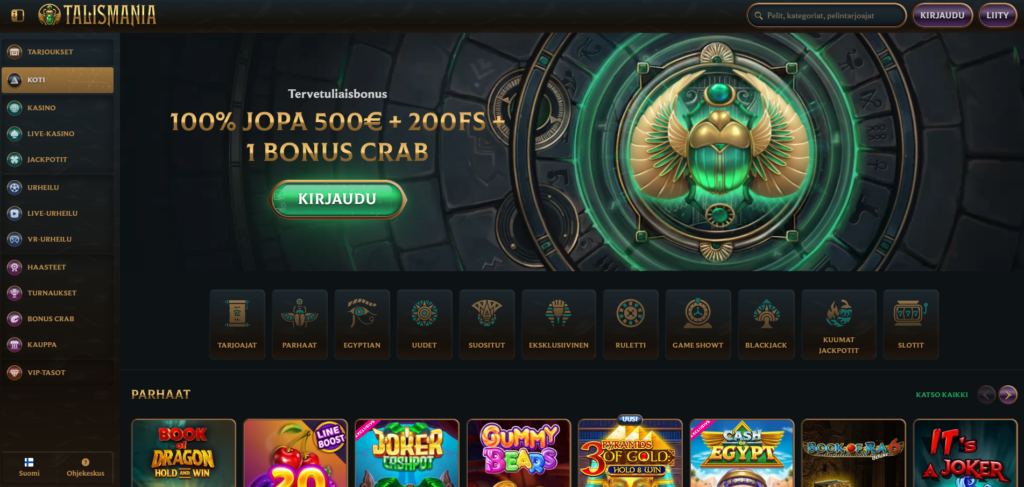Open the VIP-Tasot sidebar entry
The height and width of the screenshot is (487, 1024).
(x=57, y=373)
